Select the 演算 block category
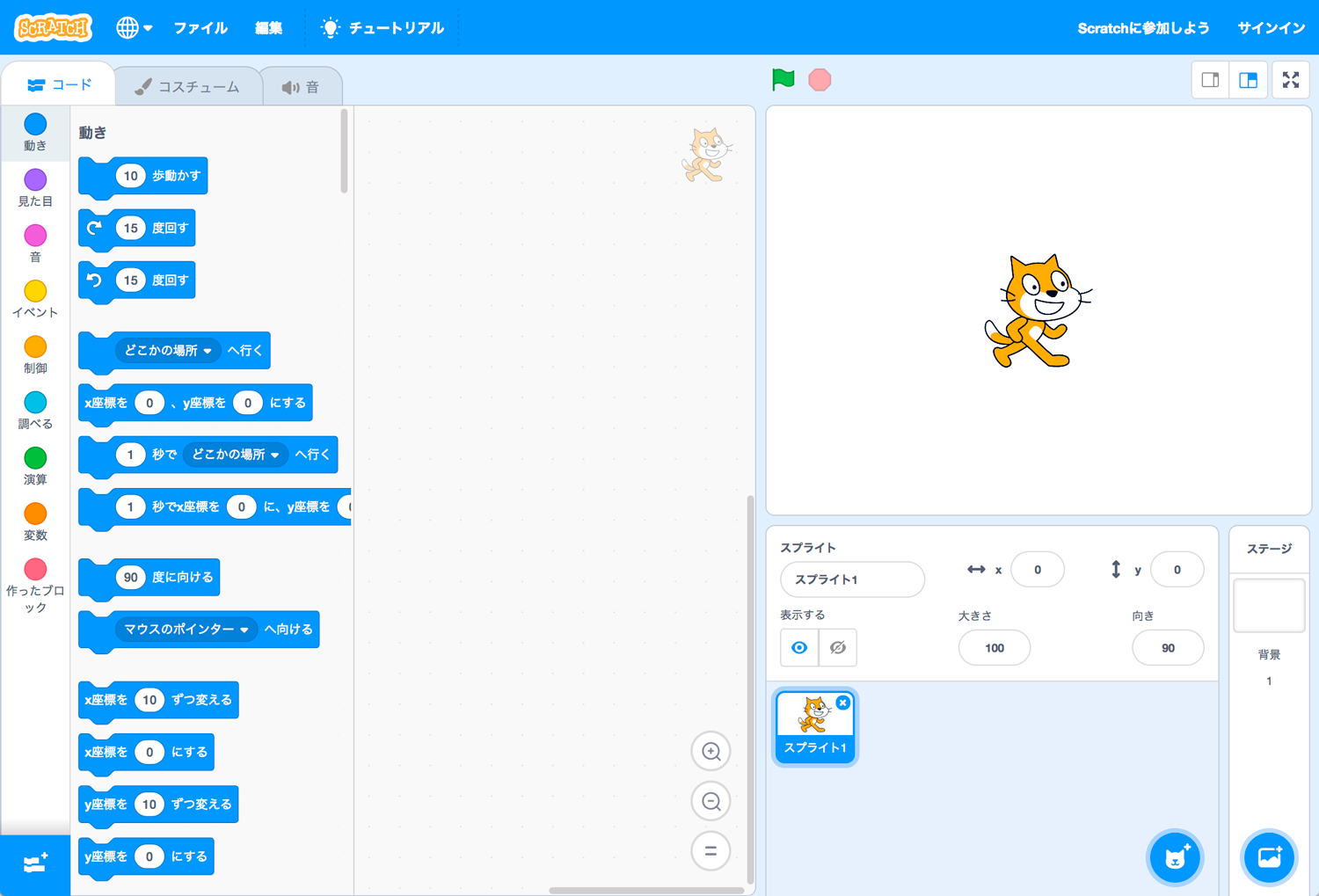Viewport: 1319px width, 896px height. 35,466
